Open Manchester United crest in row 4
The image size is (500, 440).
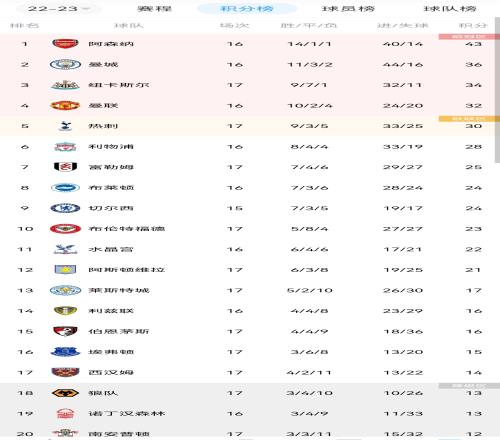tap(65, 106)
